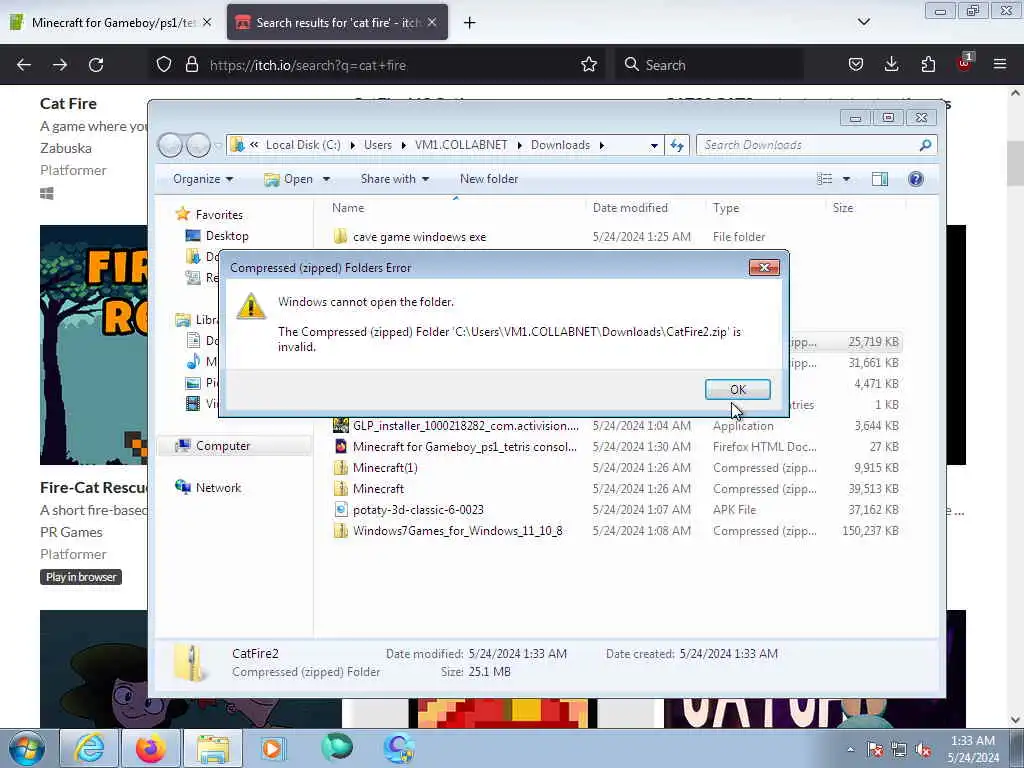Click the Play in browser badge
This screenshot has width=1024, height=768.
(x=81, y=577)
